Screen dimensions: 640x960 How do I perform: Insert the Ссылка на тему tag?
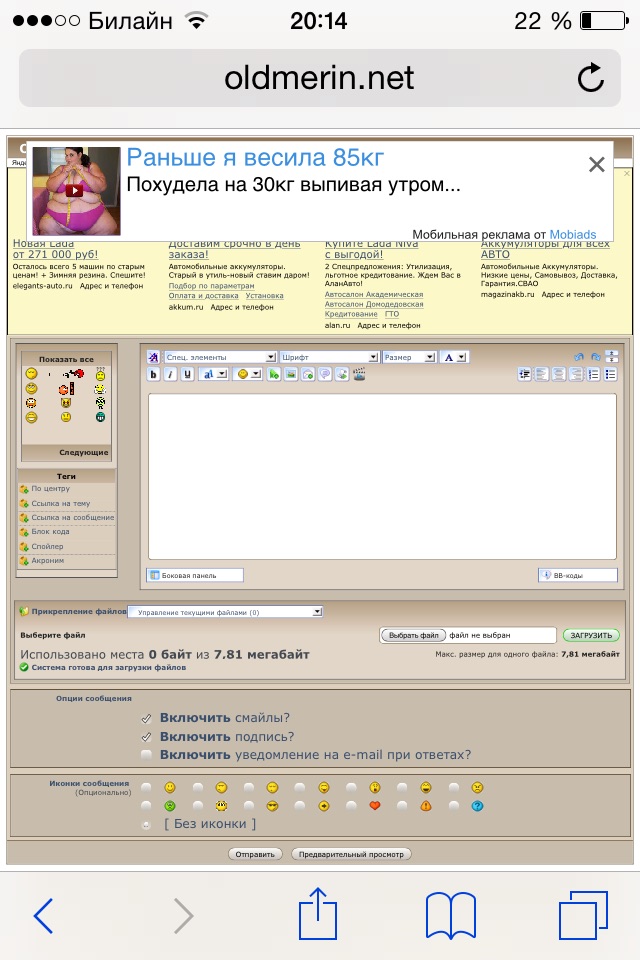(x=61, y=503)
